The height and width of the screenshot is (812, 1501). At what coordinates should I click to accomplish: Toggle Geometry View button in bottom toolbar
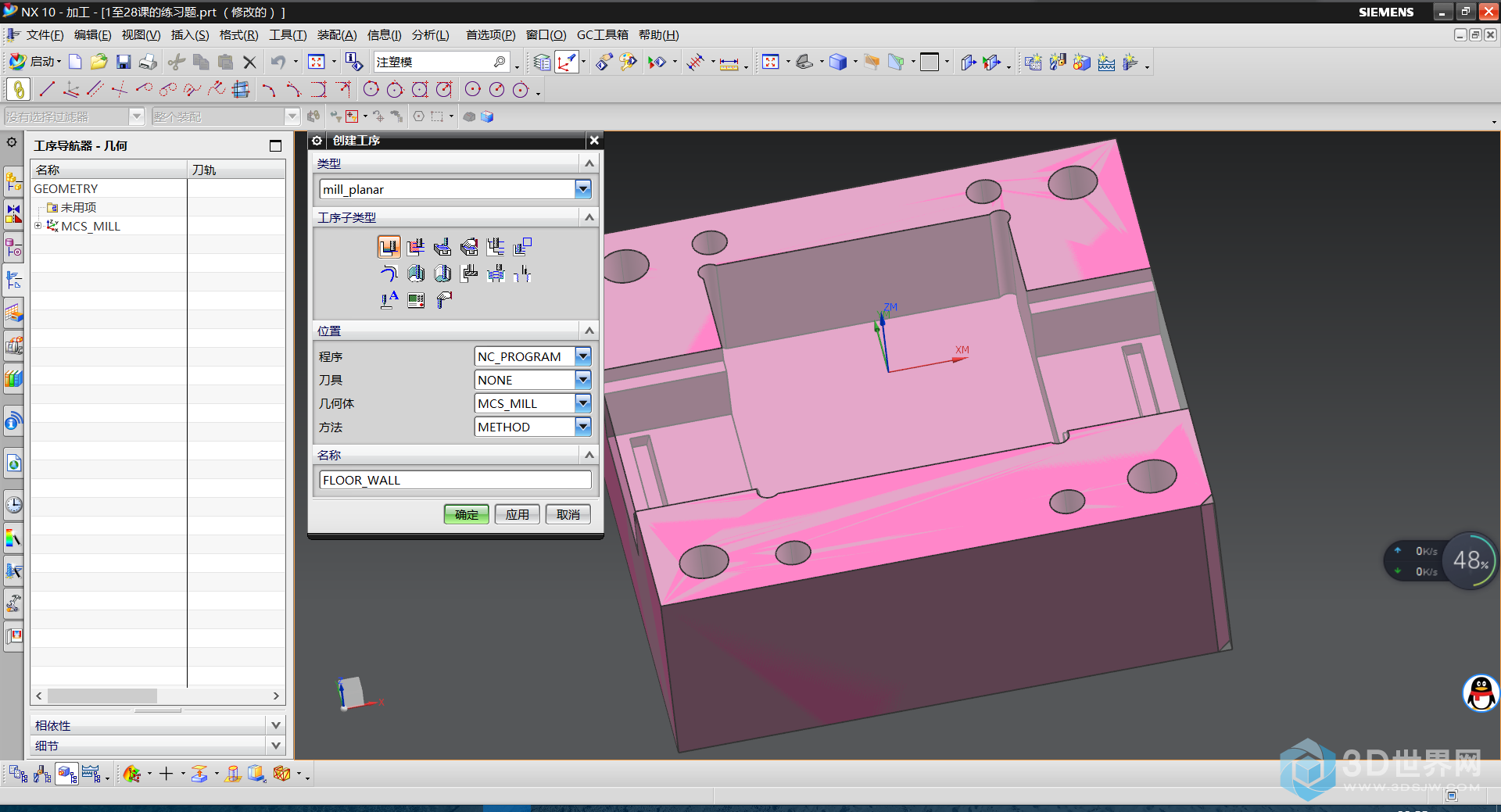pos(66,774)
